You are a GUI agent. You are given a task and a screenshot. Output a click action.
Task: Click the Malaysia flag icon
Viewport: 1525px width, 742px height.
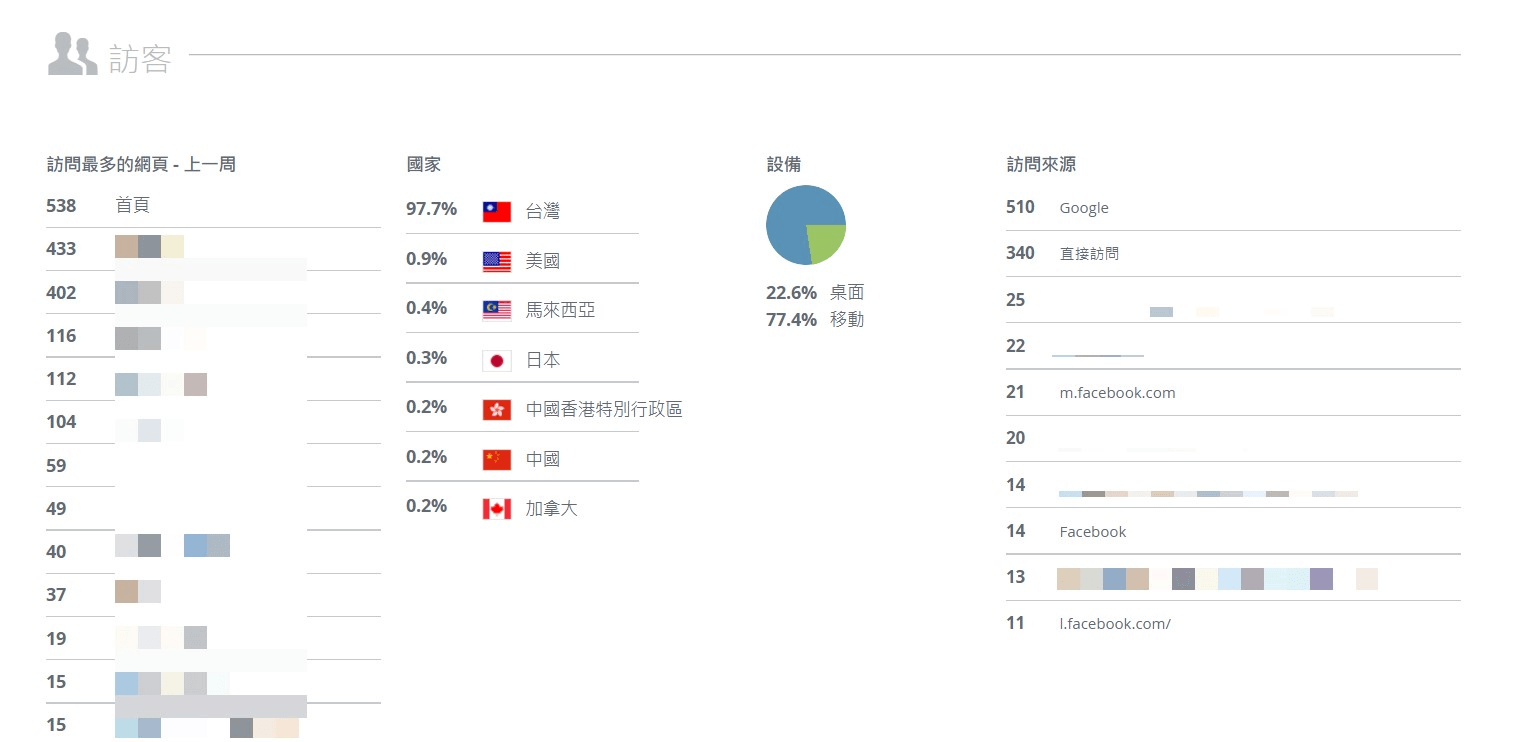496,309
